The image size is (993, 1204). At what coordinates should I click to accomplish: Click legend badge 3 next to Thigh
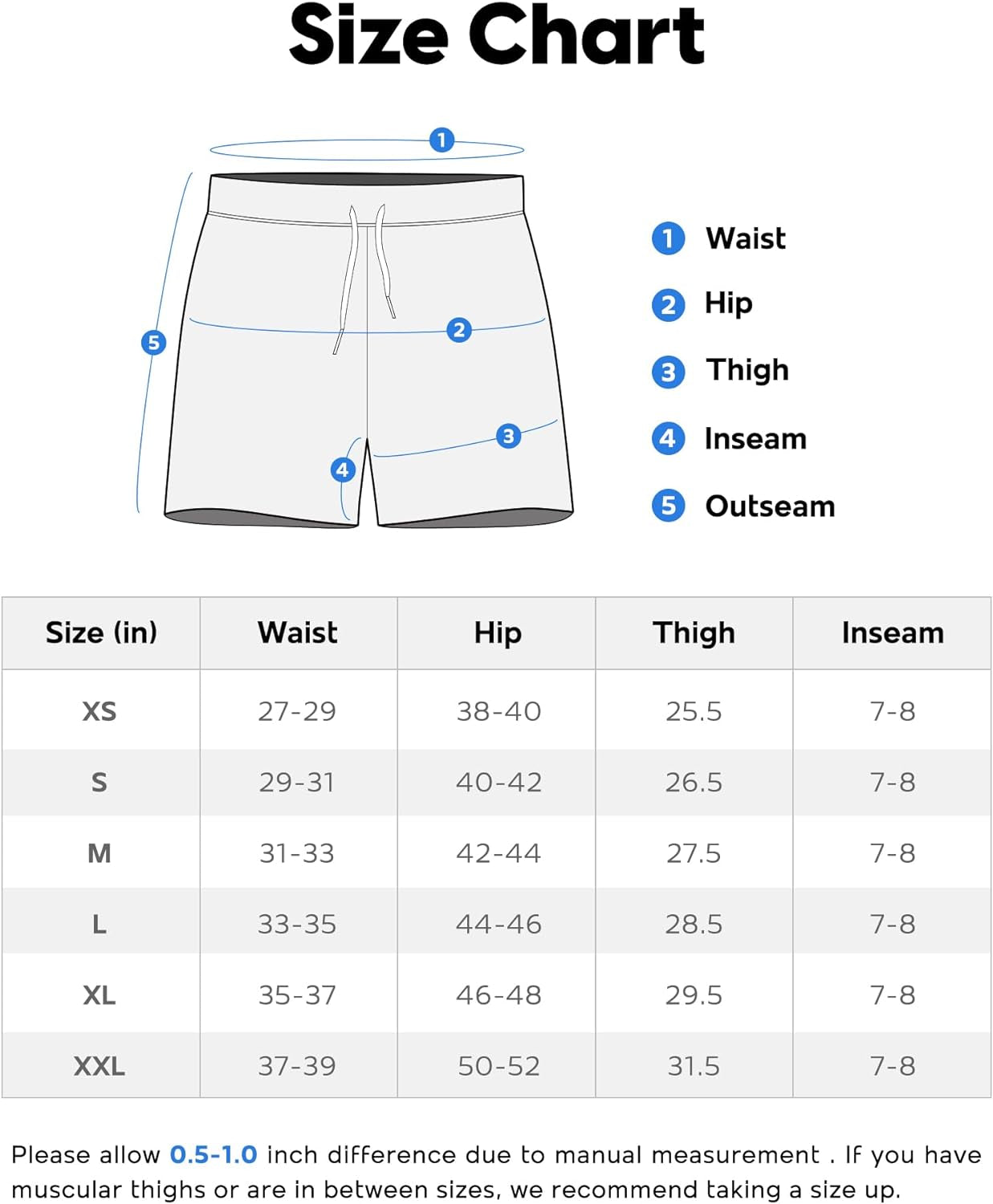(x=668, y=372)
